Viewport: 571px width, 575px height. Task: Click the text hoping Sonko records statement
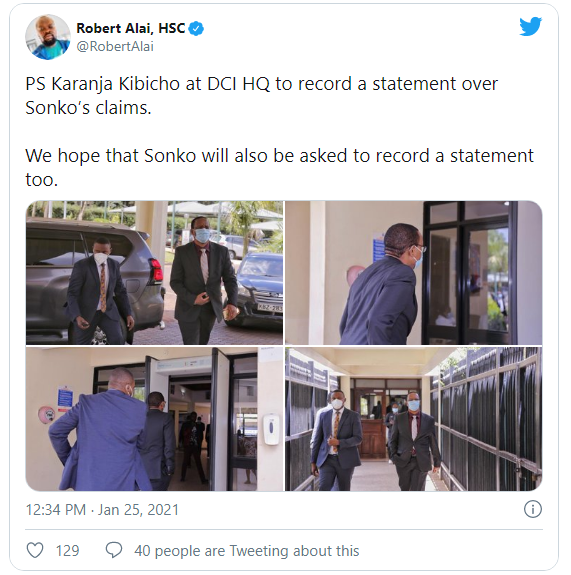[279, 168]
